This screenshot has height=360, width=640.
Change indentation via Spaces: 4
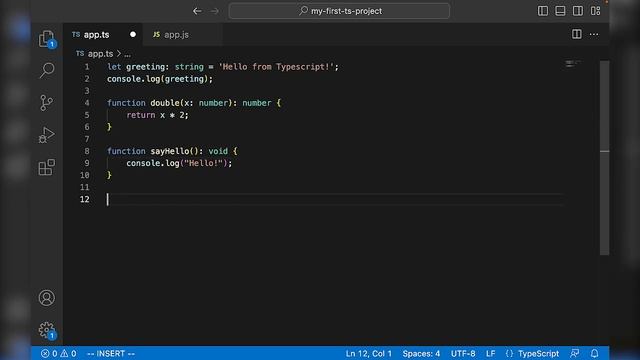coord(421,353)
